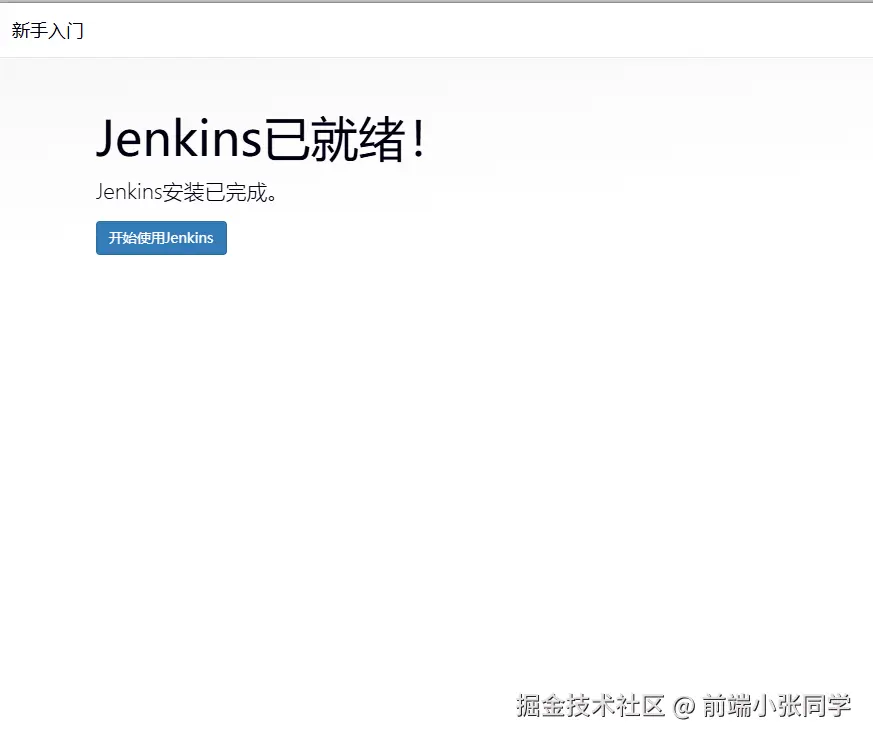Click the word Jenkins in the subtitle

click(x=131, y=192)
